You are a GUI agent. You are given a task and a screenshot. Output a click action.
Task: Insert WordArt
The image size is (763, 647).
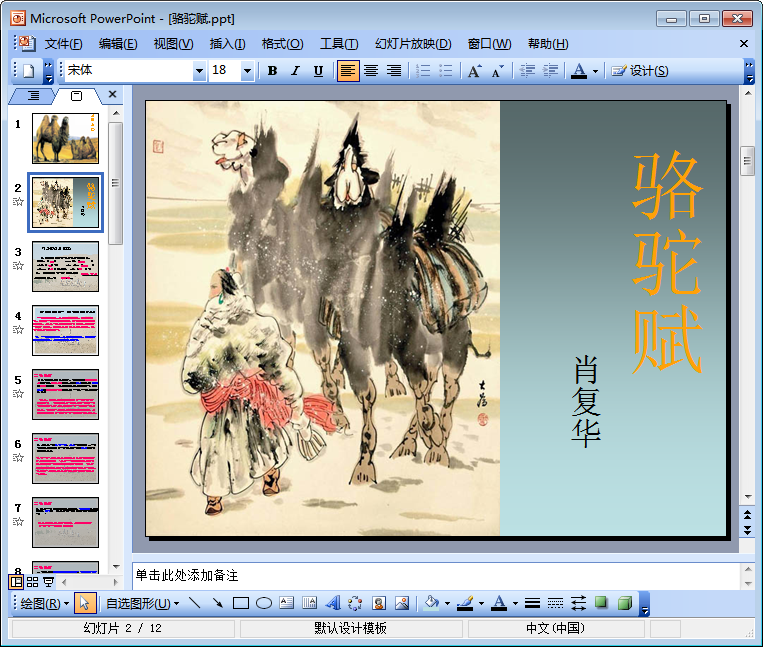click(x=333, y=604)
